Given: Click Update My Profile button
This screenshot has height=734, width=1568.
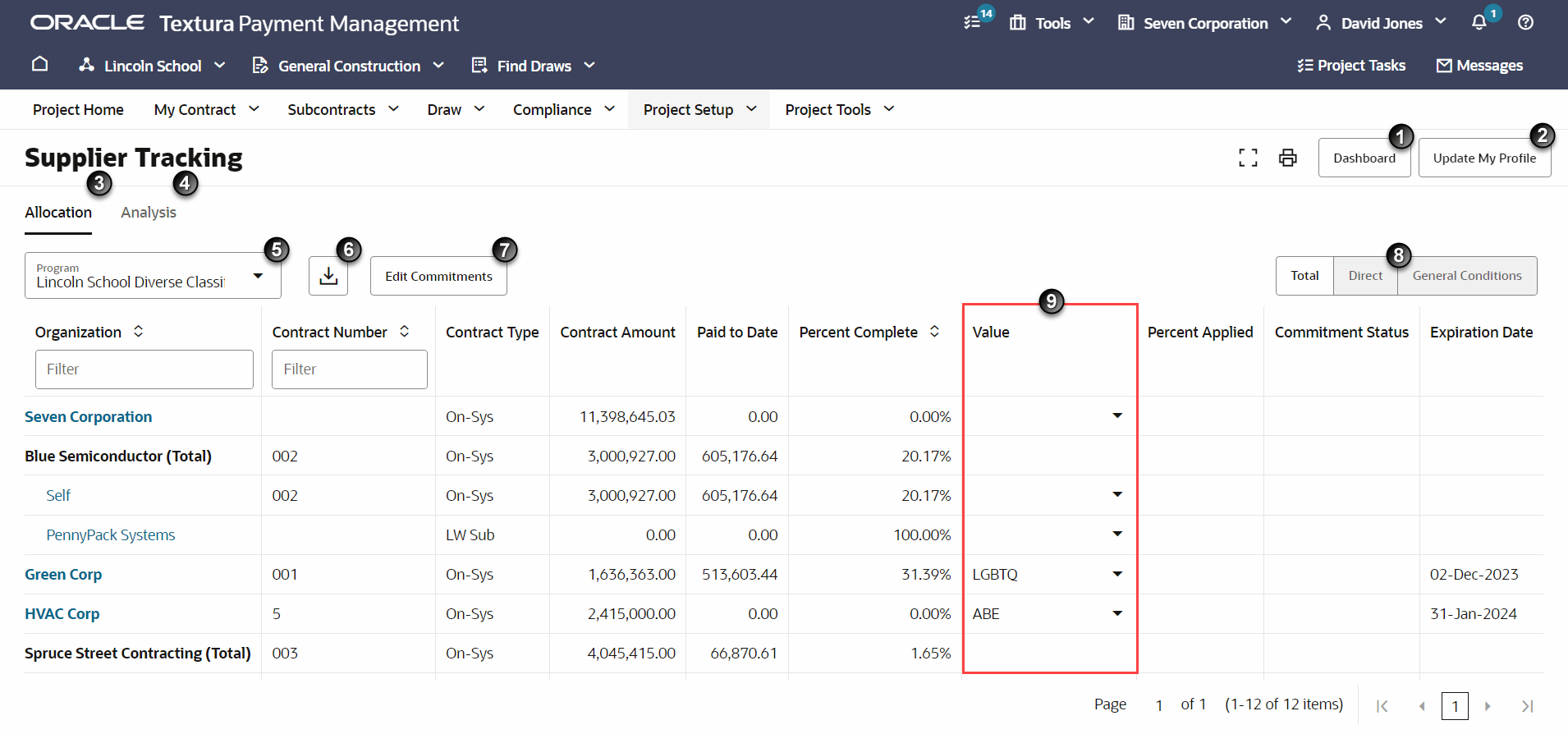Looking at the screenshot, I should [1484, 158].
